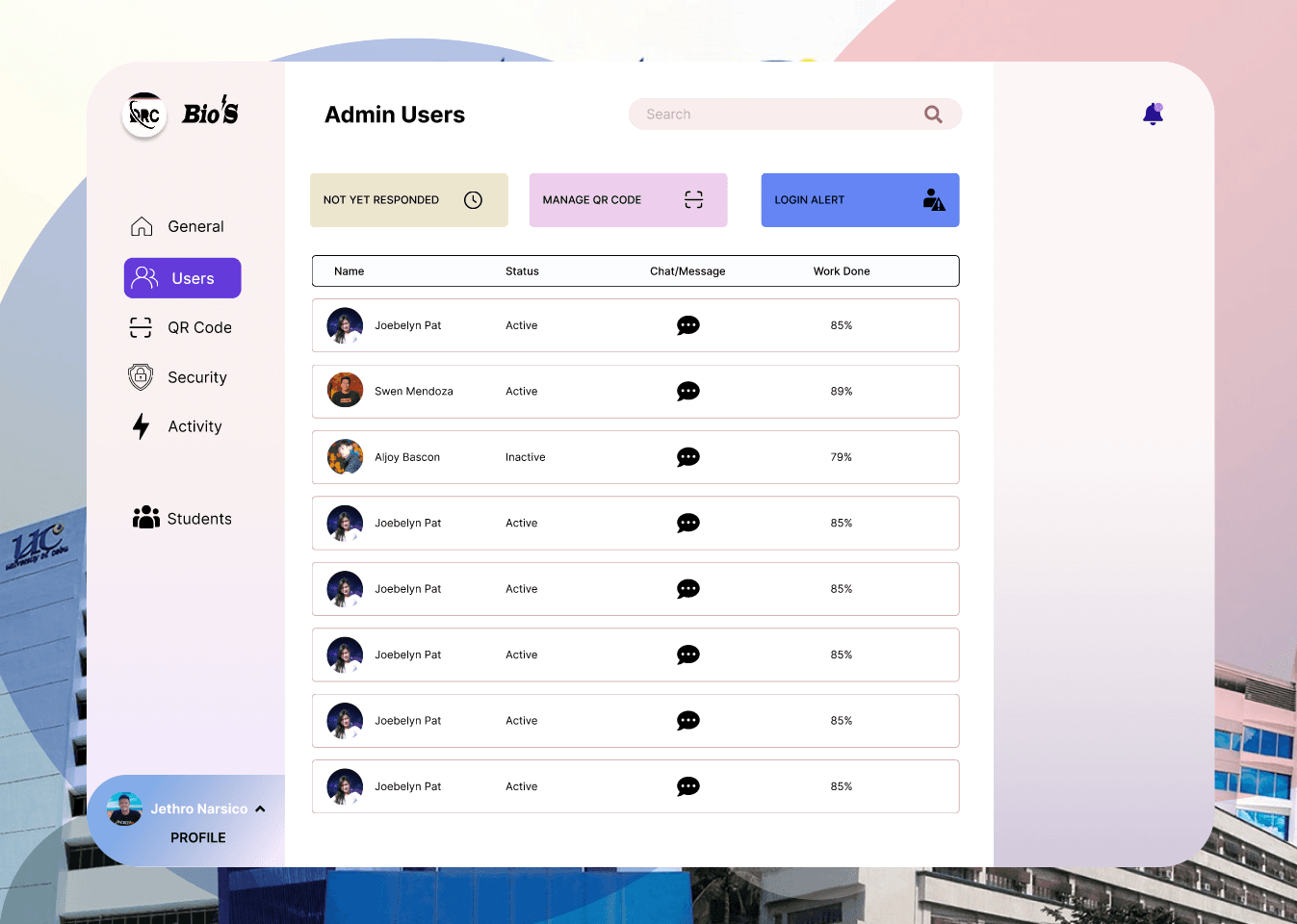Click the Chat/Message column header
Viewport: 1297px width, 924px height.
point(687,271)
